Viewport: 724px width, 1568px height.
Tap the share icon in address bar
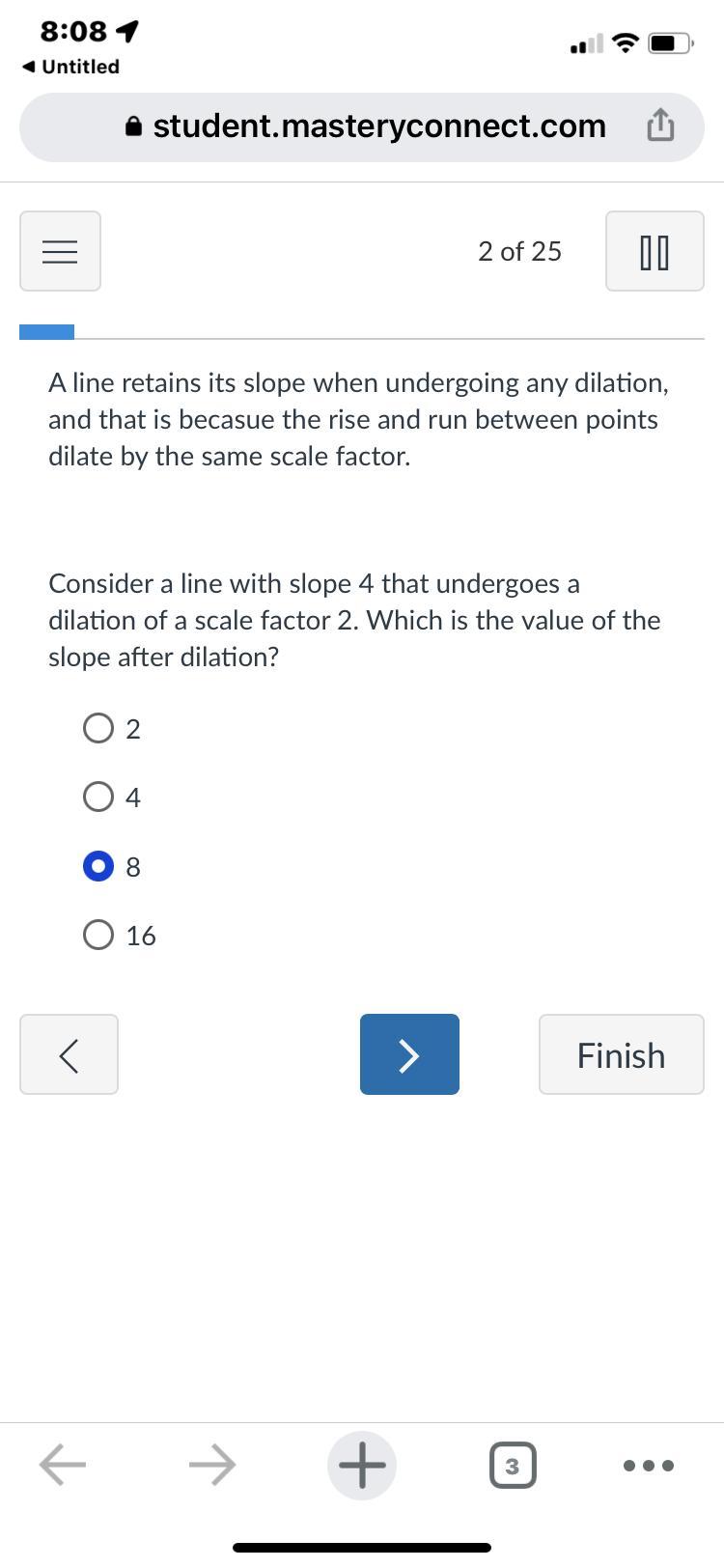click(x=659, y=126)
